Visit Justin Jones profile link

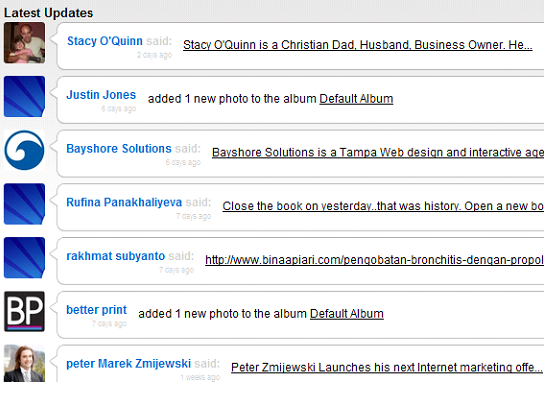pyautogui.click(x=101, y=95)
